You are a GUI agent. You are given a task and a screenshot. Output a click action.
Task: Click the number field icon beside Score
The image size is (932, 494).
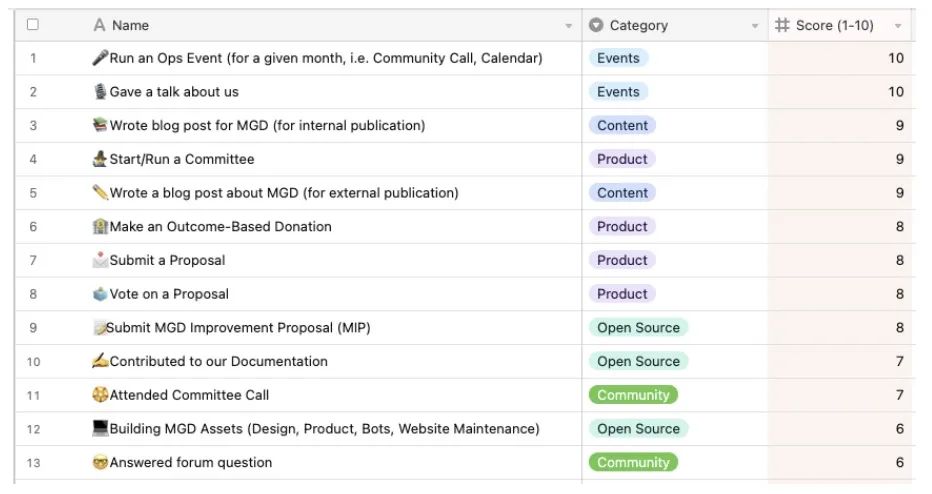pos(782,25)
